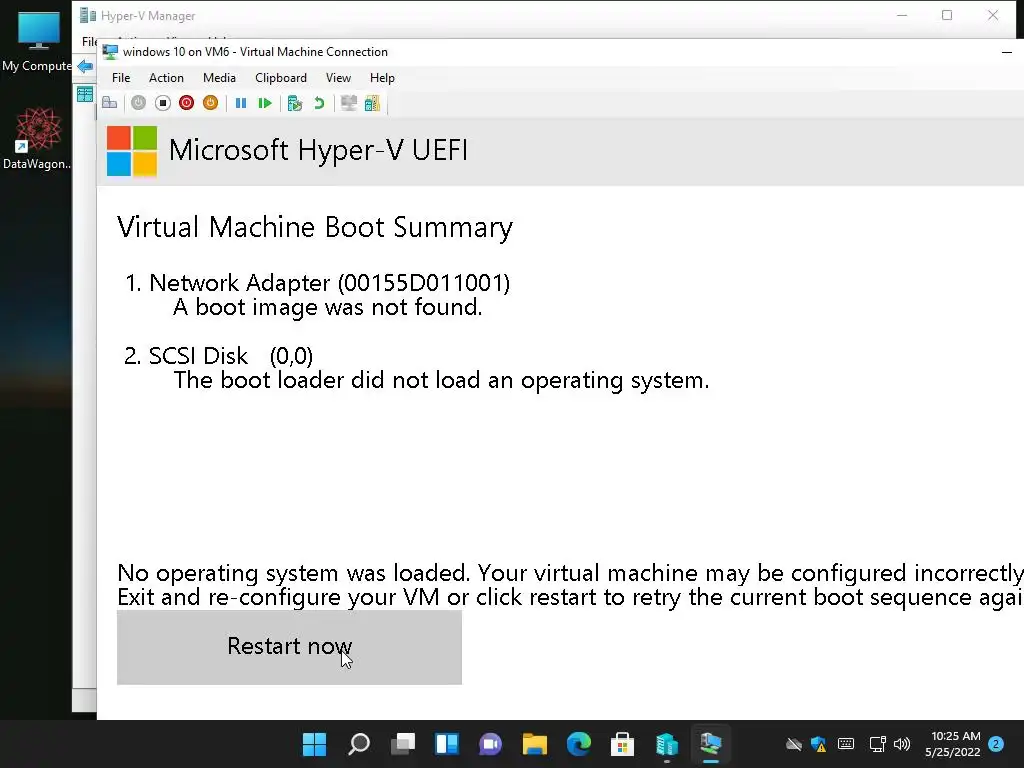This screenshot has height=768, width=1024.
Task: Click the grey Start VM toolbar icon
Action: click(138, 103)
